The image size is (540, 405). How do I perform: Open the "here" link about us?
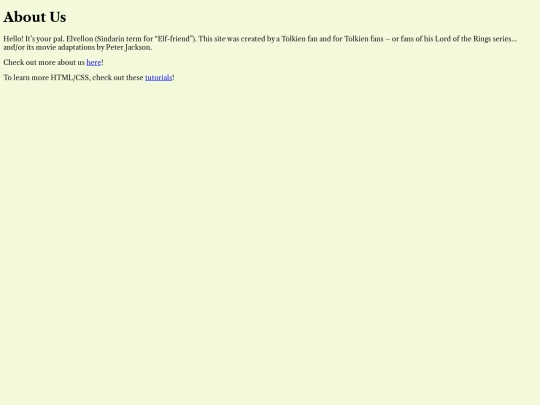point(94,62)
